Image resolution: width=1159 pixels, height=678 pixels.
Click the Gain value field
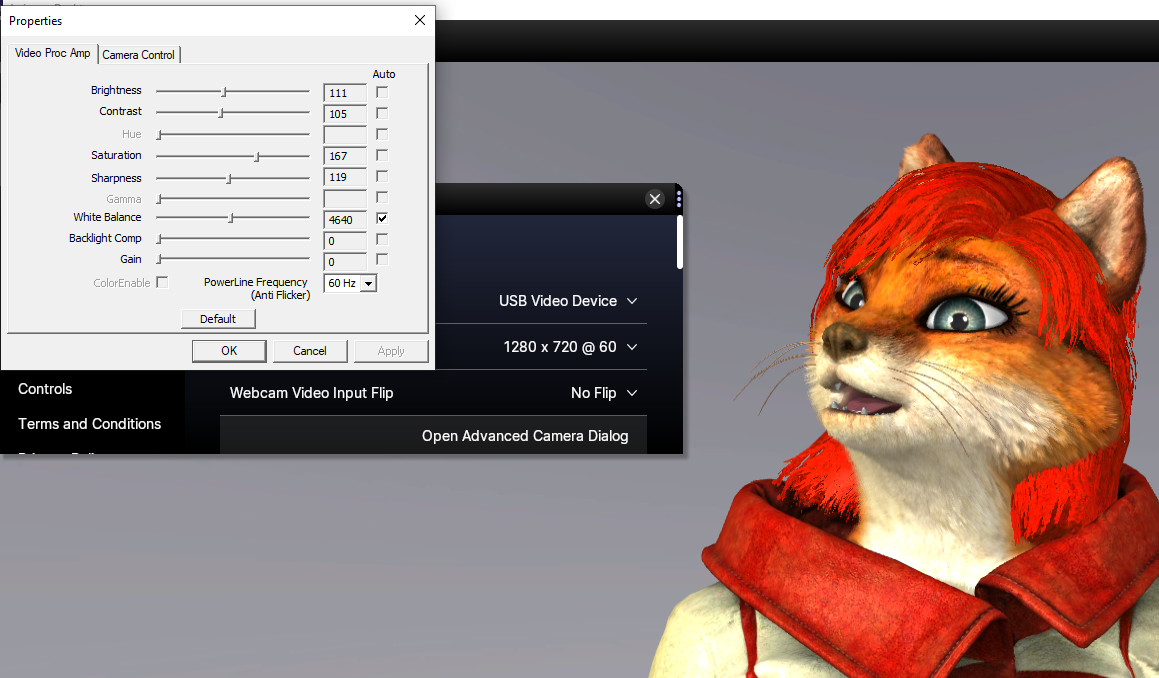345,262
